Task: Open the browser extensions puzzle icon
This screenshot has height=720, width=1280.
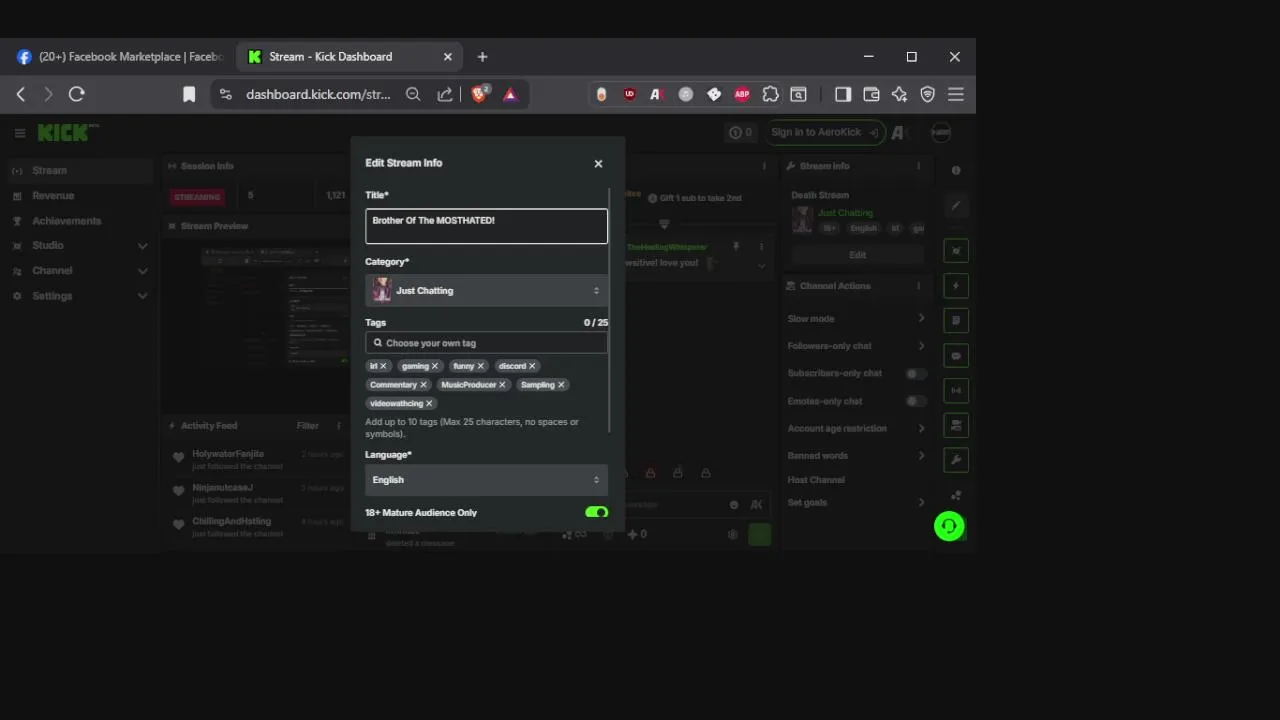Action: click(x=770, y=94)
